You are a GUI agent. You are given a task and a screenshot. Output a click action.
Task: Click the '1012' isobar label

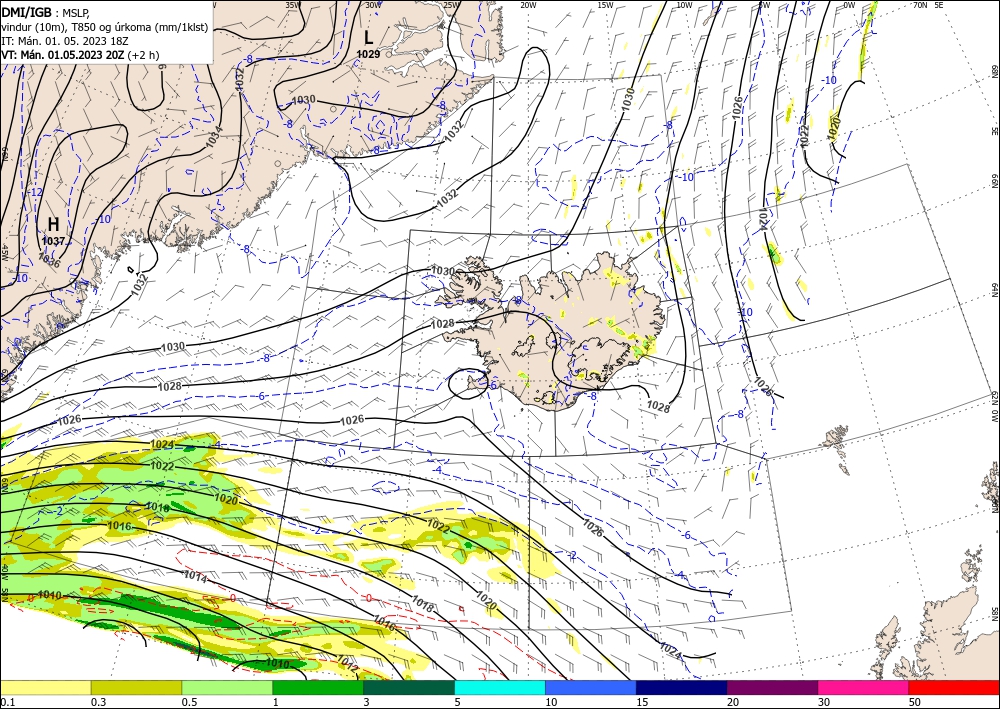[x=348, y=662]
